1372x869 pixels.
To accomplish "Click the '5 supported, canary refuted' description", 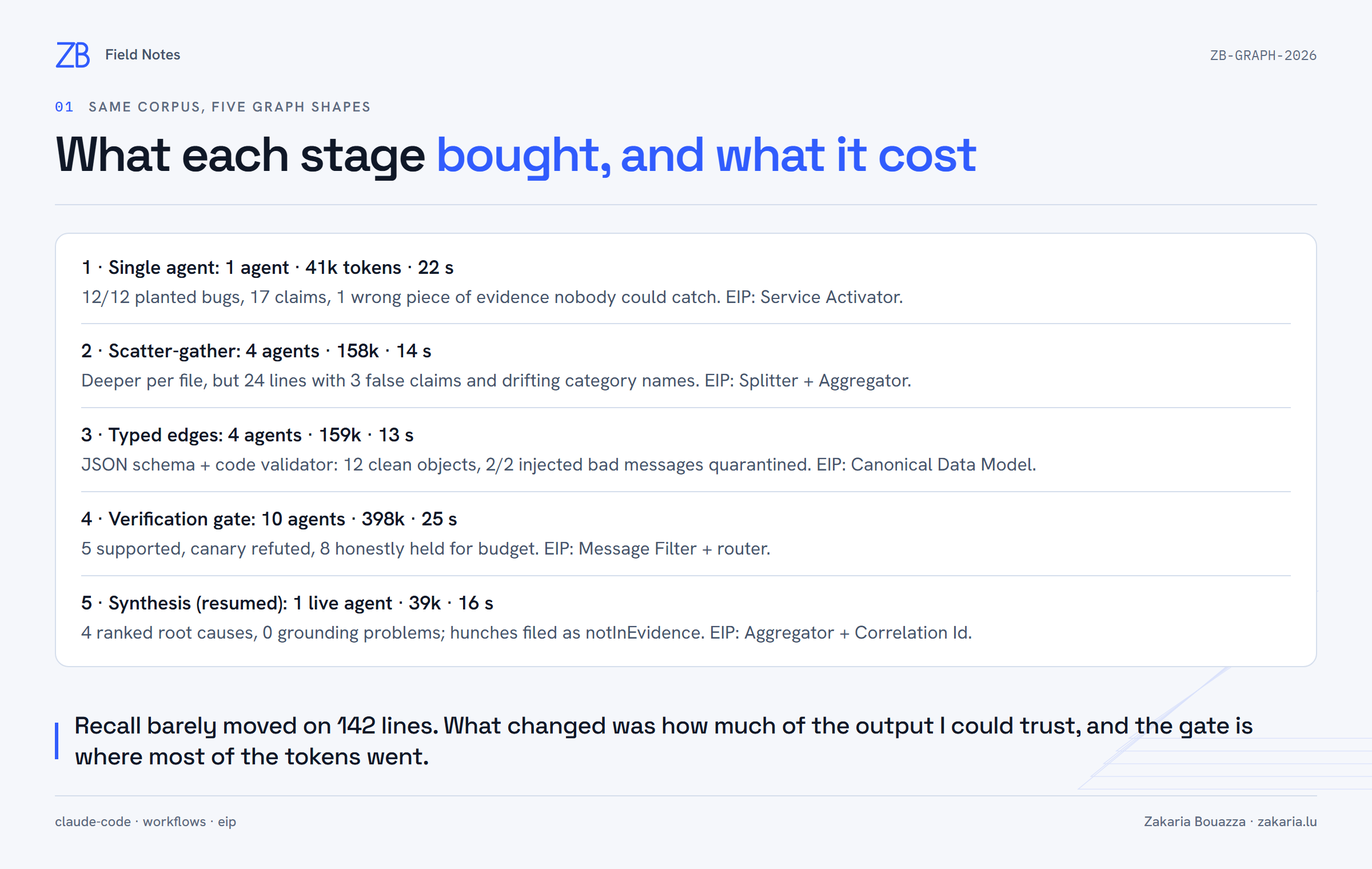I will pyautogui.click(x=426, y=549).
